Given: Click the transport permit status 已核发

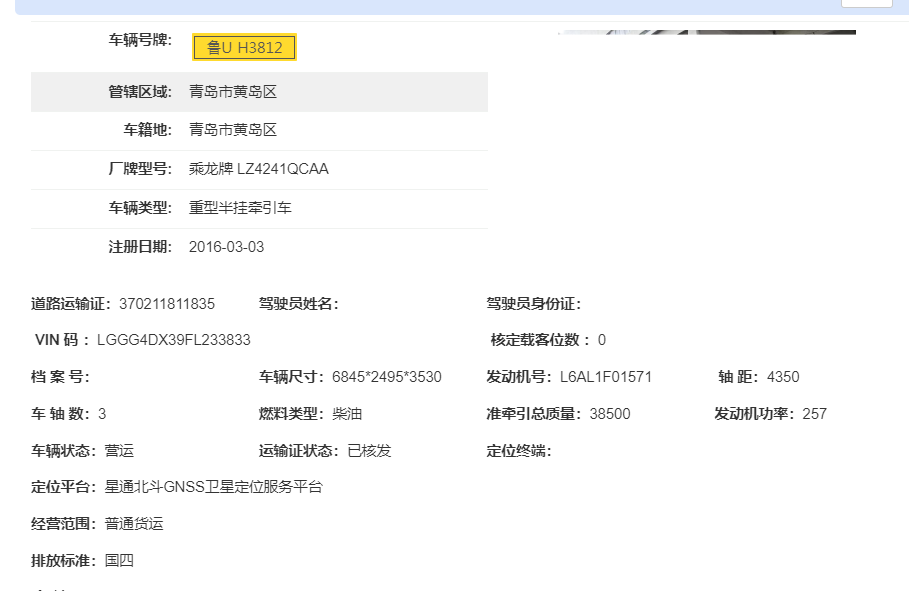Looking at the screenshot, I should [369, 451].
